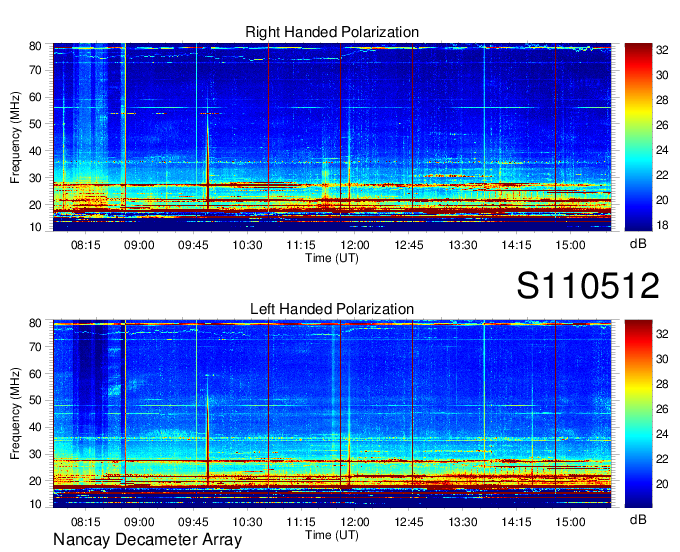Click the Right Handed plot's "Frequency (MHz)" label

[x=15, y=137]
